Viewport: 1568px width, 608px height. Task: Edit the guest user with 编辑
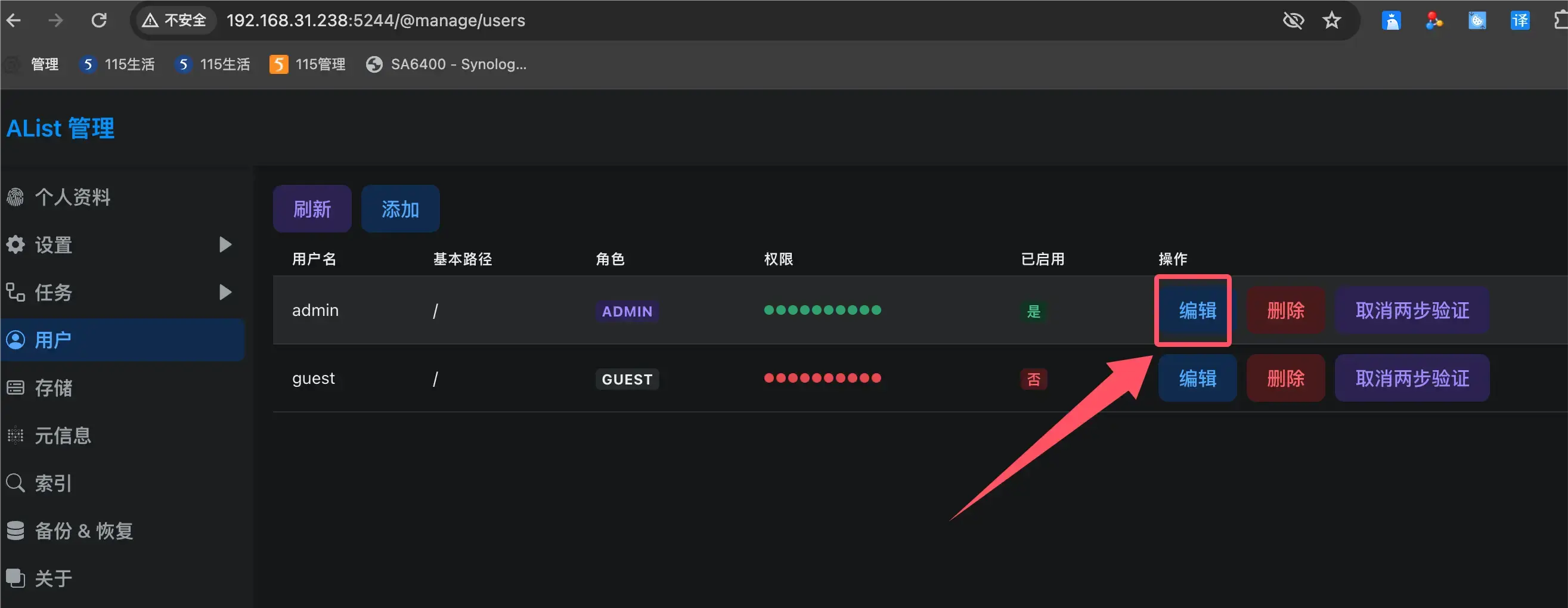click(x=1197, y=379)
